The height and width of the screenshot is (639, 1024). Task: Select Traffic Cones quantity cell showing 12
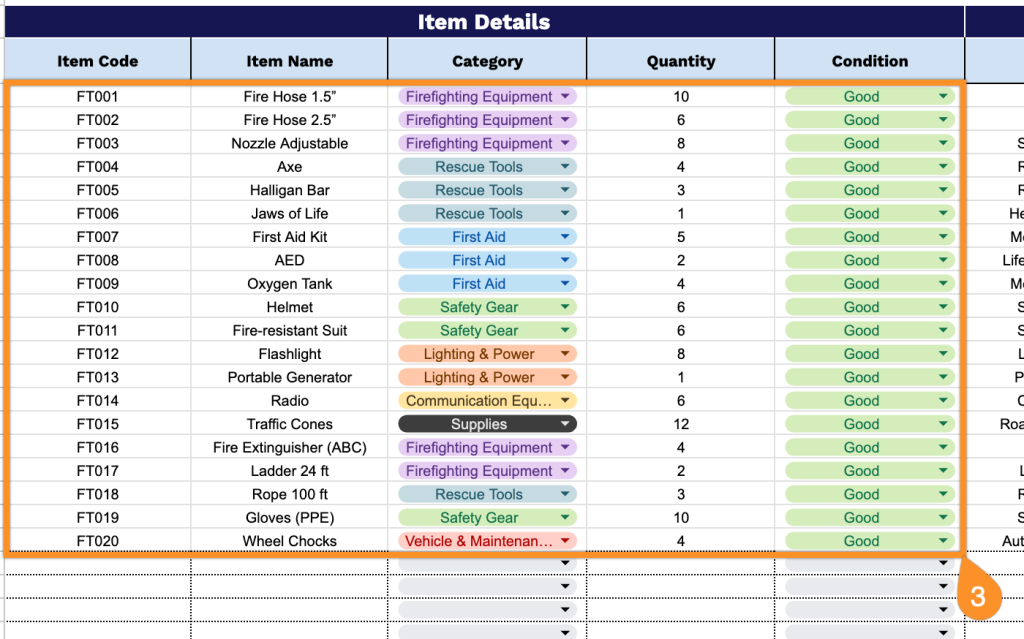click(680, 424)
